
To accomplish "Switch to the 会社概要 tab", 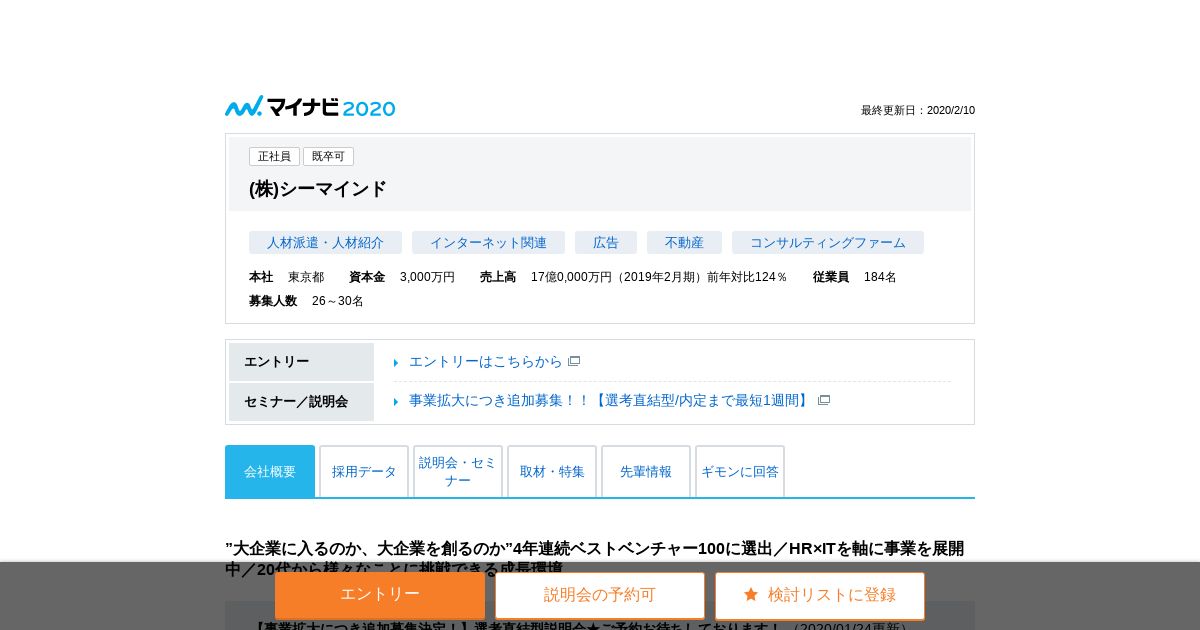I will pyautogui.click(x=270, y=471).
